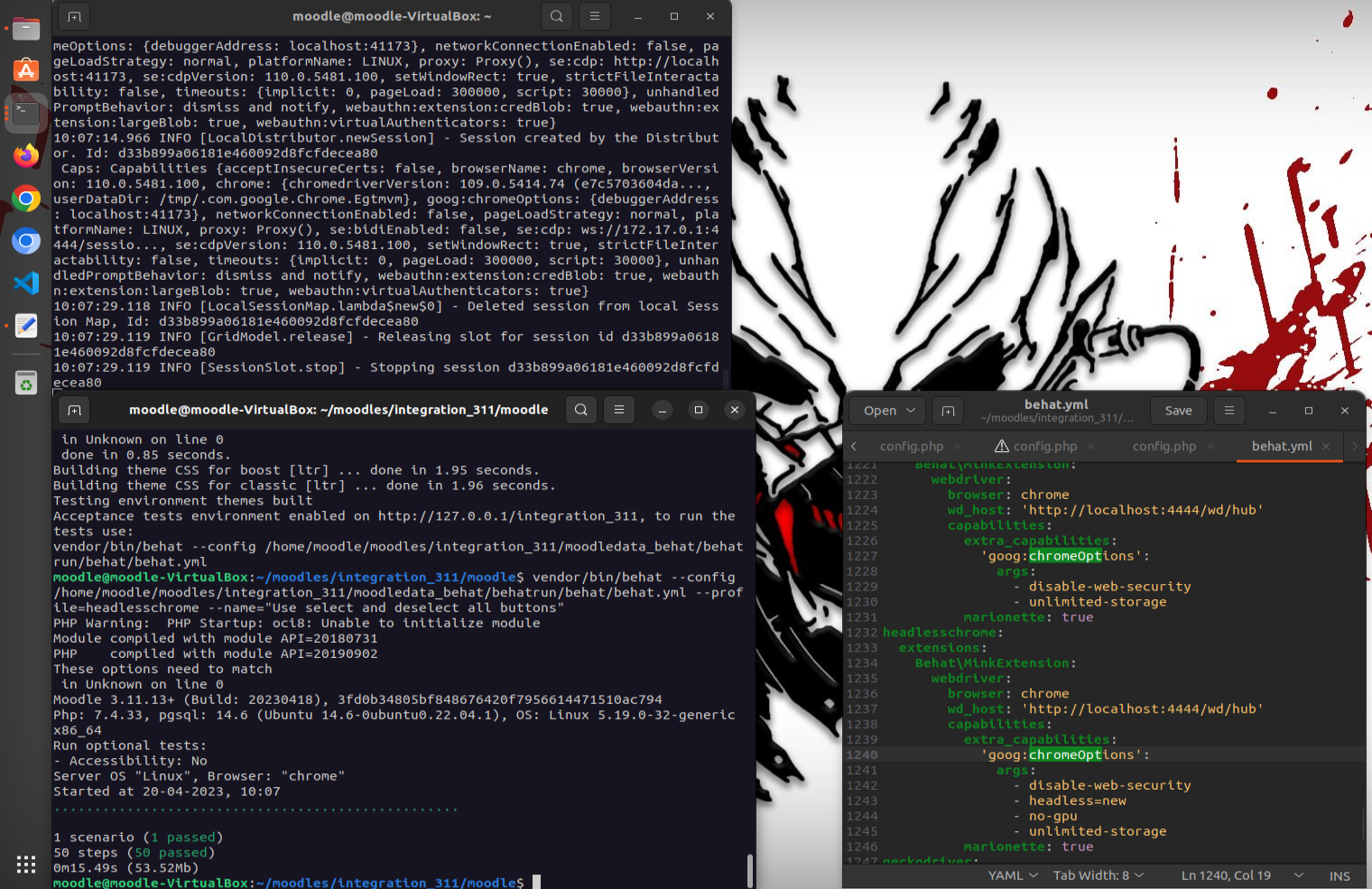Click 'no-gpu' argument line in editor
The width and height of the screenshot is (1372, 889).
coord(1052,817)
